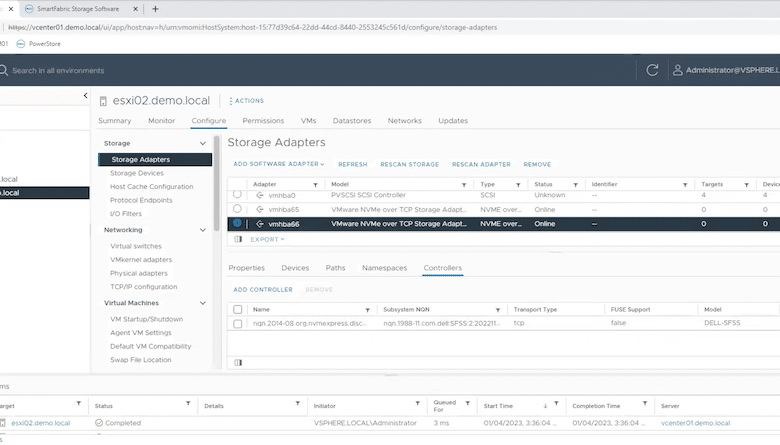Click the global refresh icon in header
This screenshot has width=780, height=445.
click(652, 70)
